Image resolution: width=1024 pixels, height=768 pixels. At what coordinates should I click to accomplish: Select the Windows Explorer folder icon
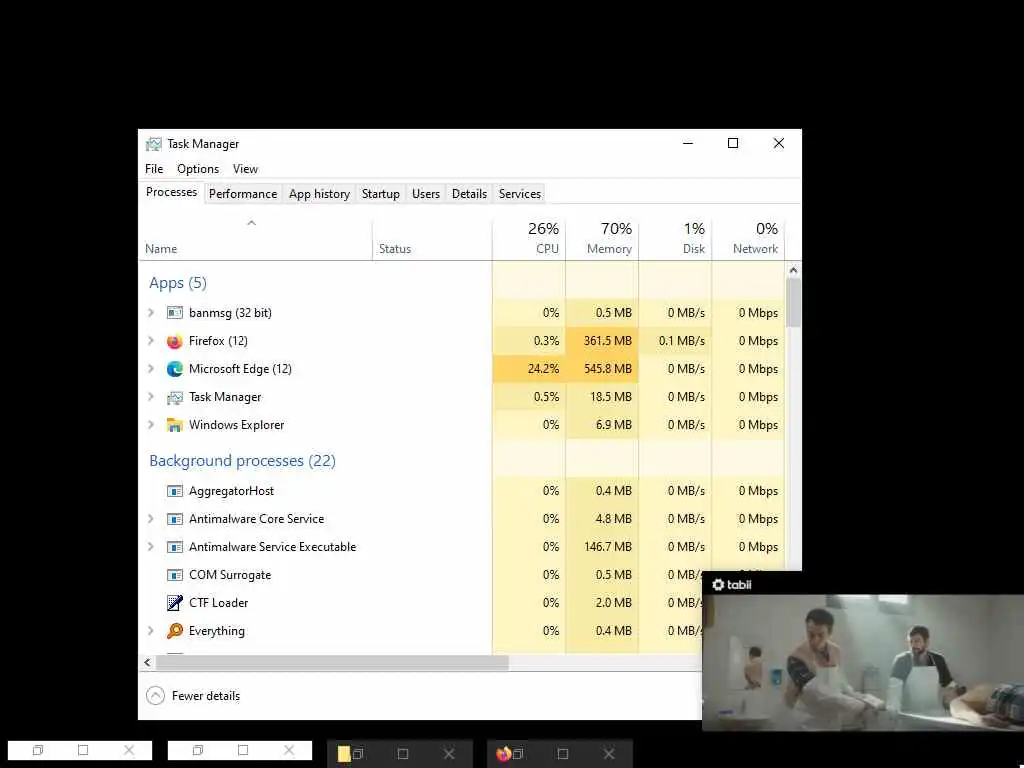pyautogui.click(x=174, y=425)
